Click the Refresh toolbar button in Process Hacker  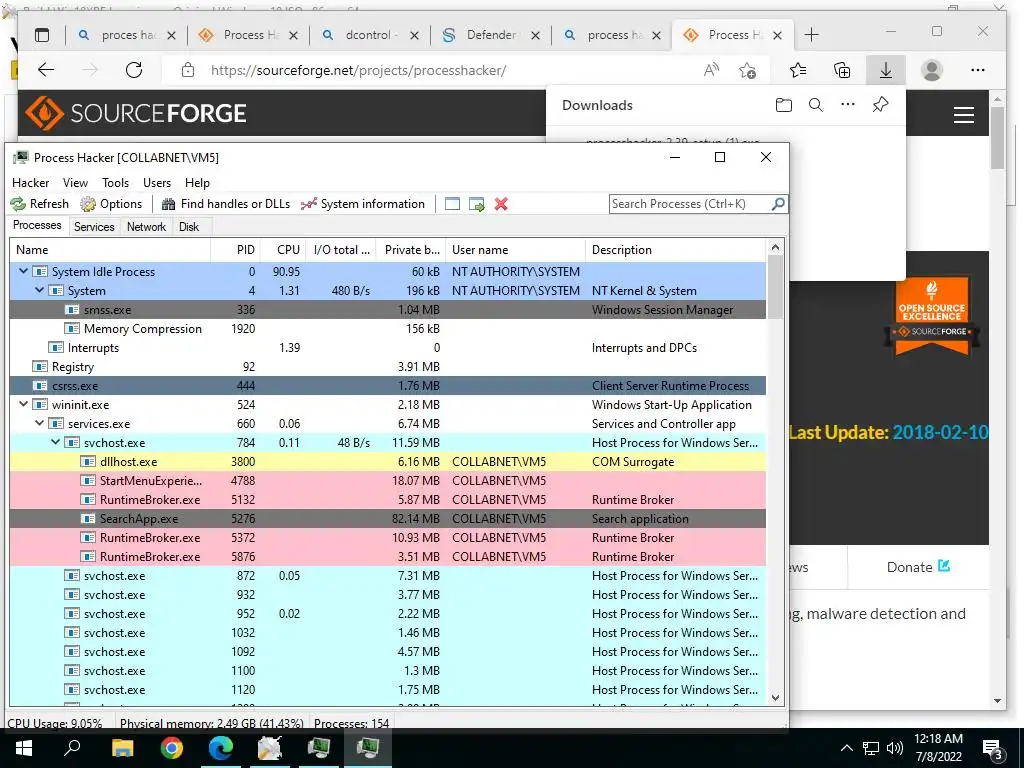click(x=40, y=204)
